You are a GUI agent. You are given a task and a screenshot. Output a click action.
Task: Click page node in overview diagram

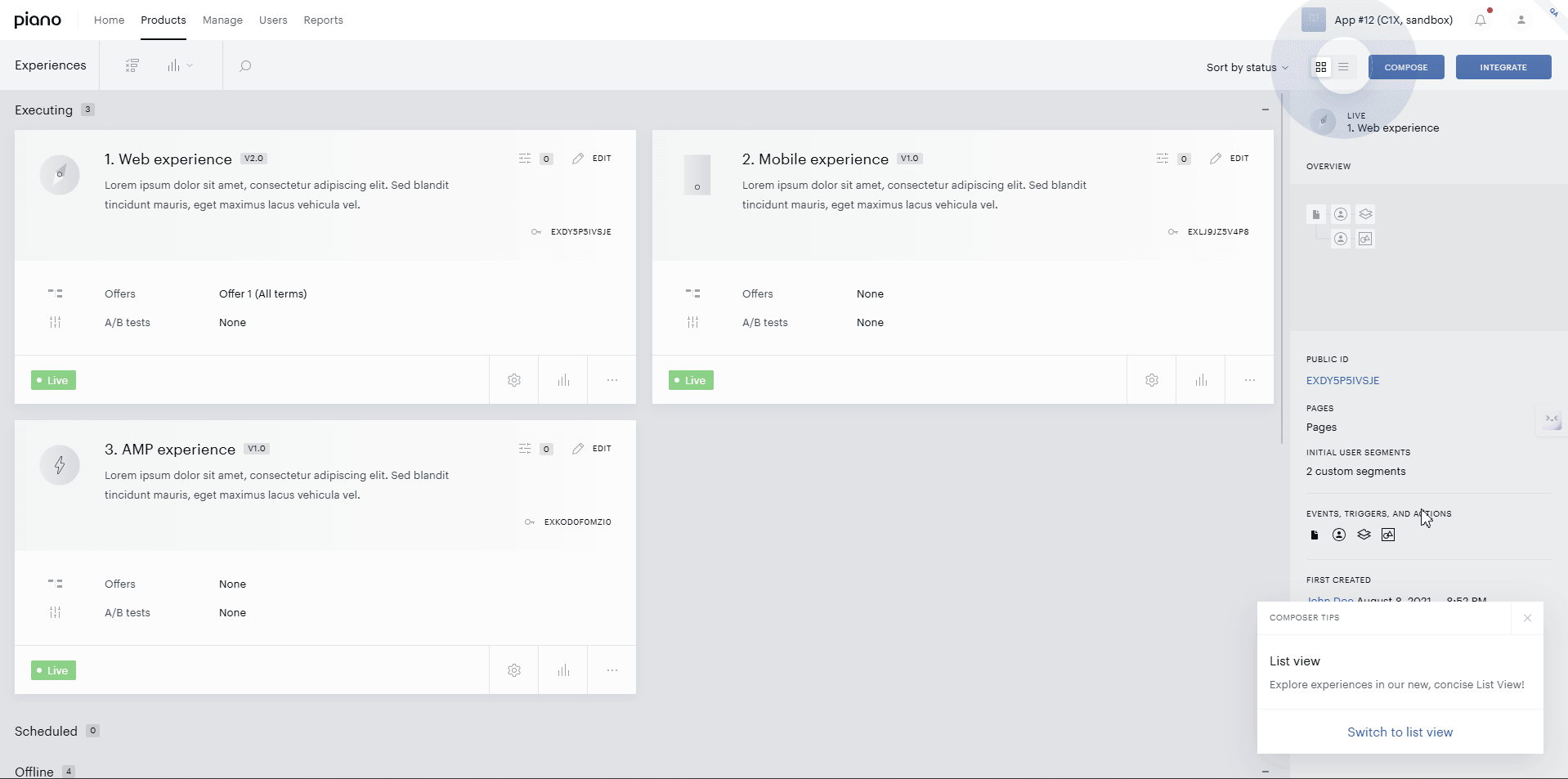point(1315,214)
